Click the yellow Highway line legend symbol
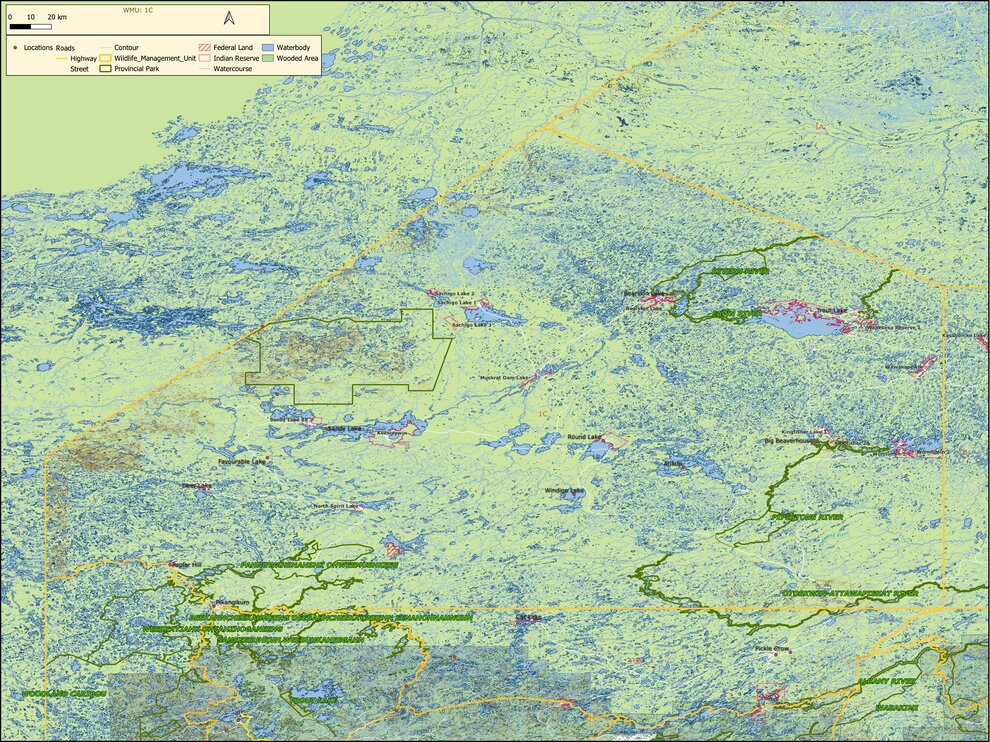 pos(61,59)
